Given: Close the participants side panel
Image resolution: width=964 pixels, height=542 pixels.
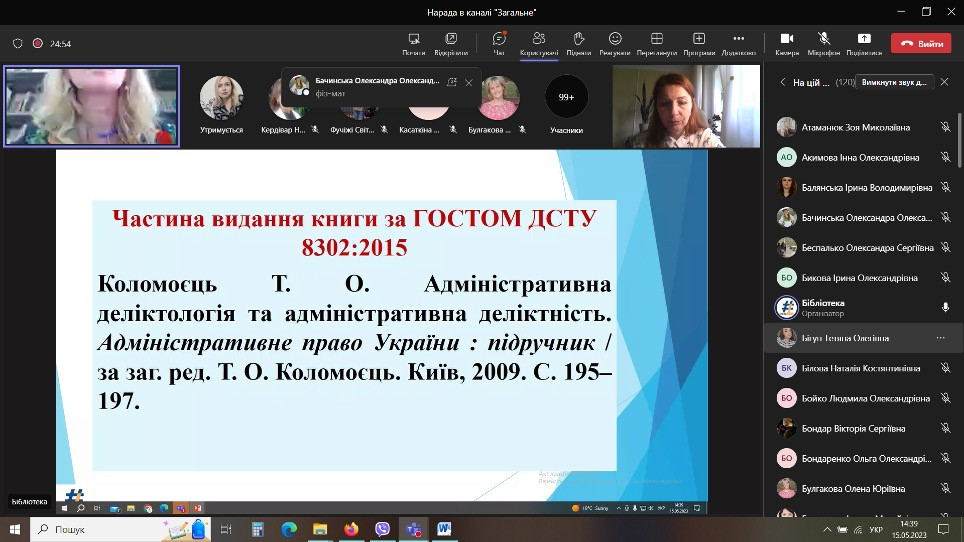Looking at the screenshot, I should point(945,82).
